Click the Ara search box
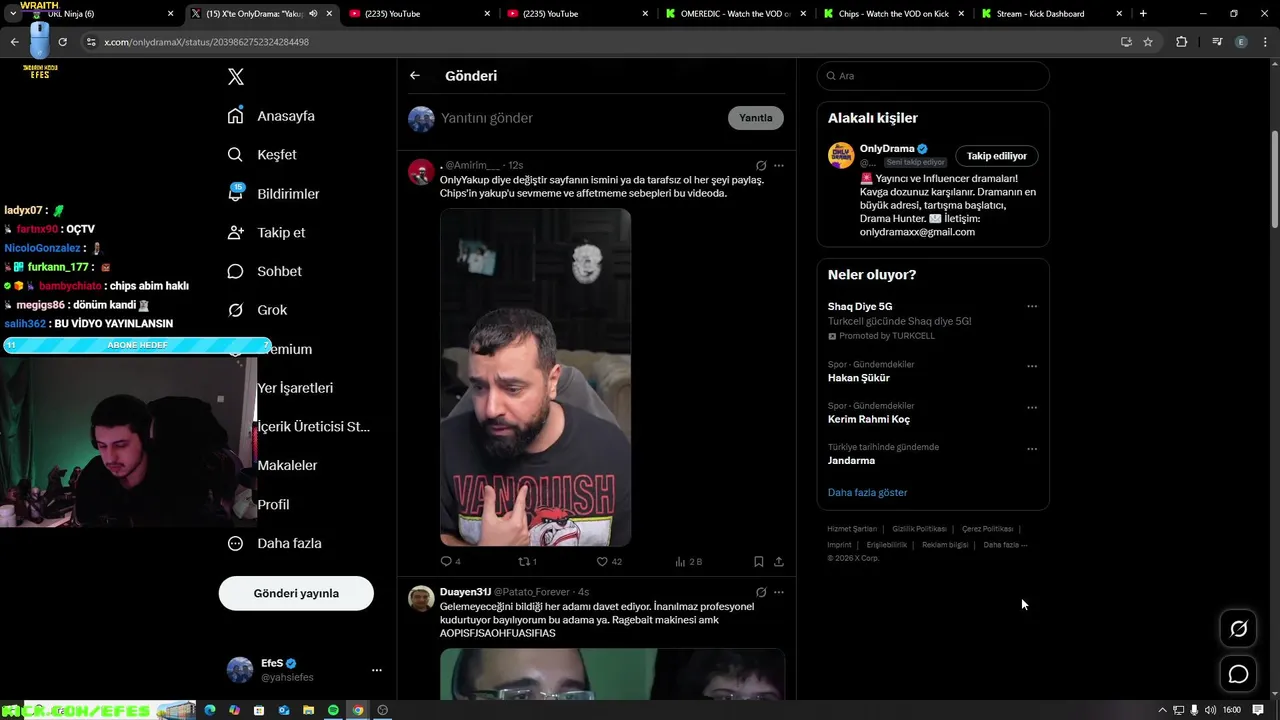 click(933, 76)
